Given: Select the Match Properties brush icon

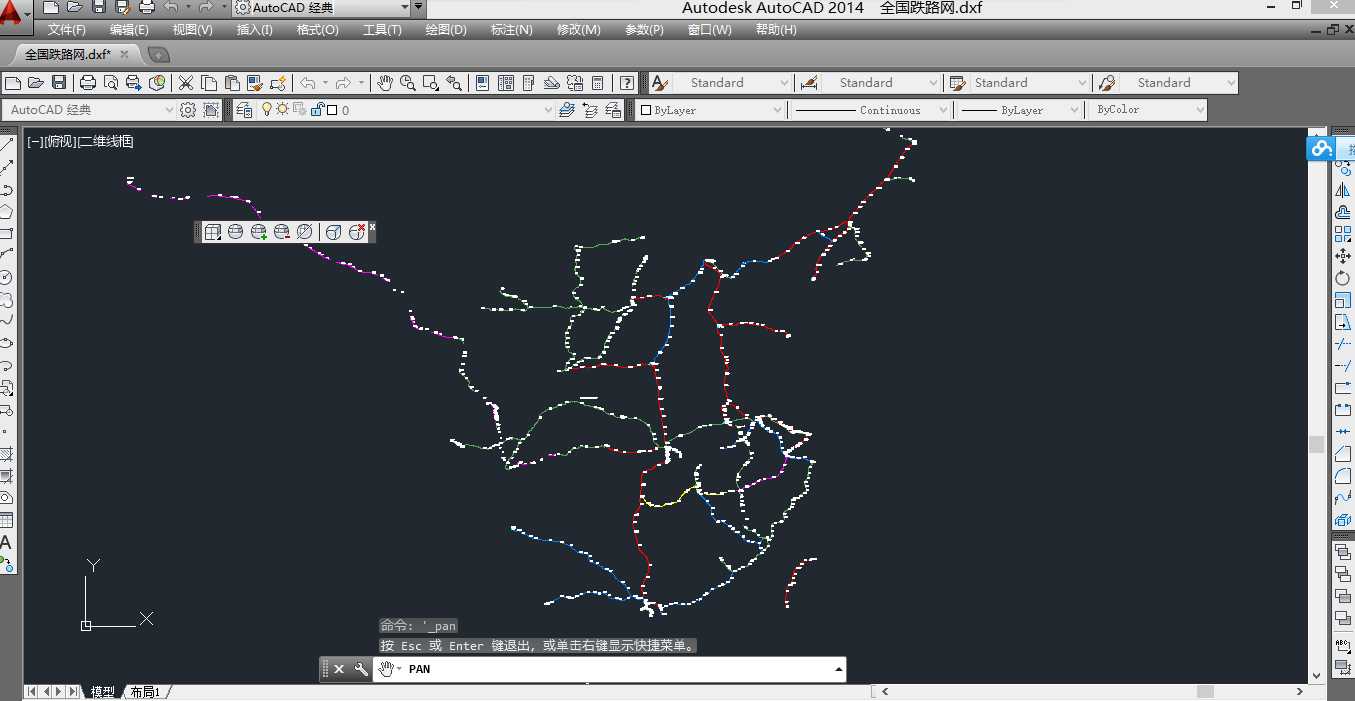Looking at the screenshot, I should pyautogui.click(x=255, y=83).
